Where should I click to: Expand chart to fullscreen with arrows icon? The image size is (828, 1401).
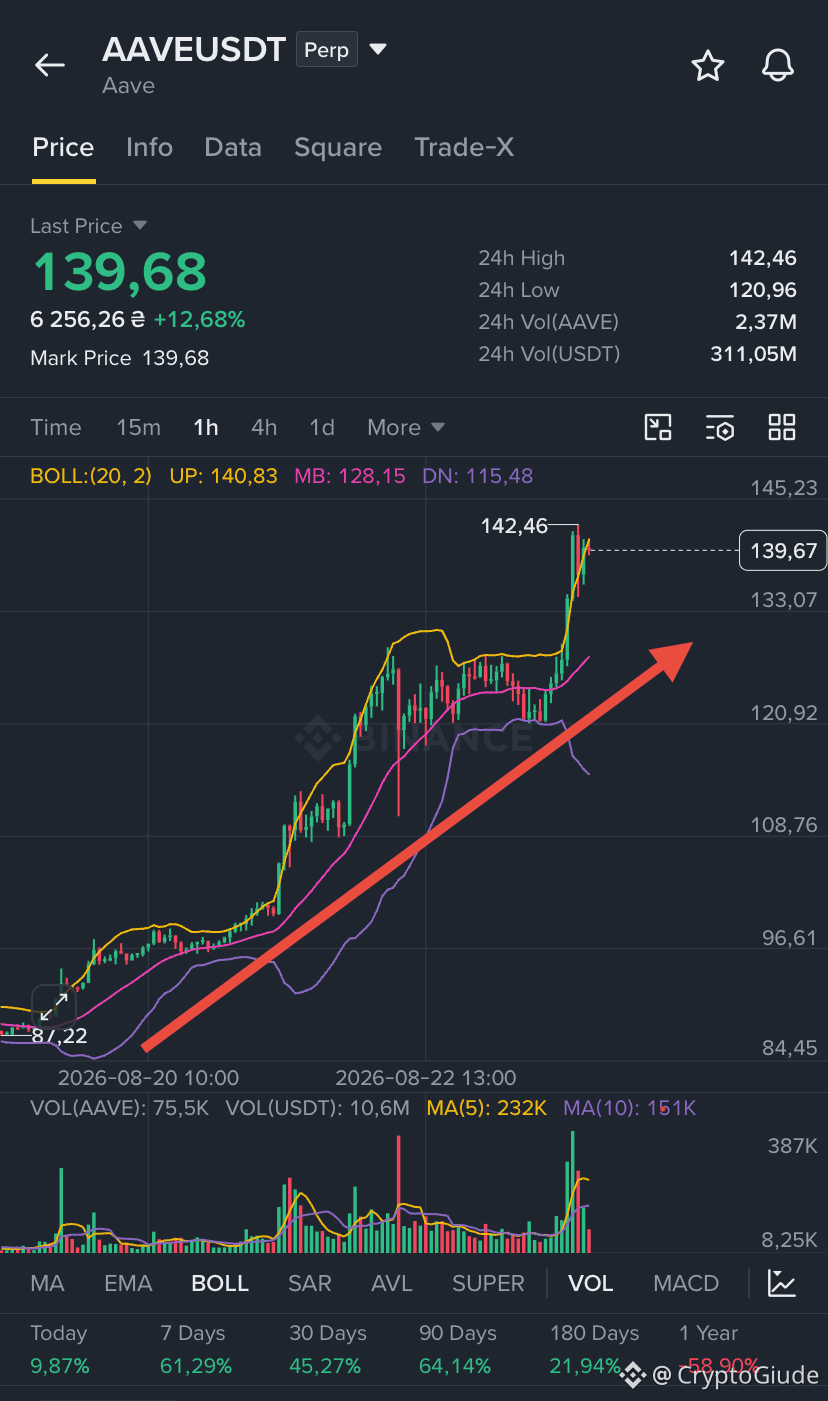53,1007
